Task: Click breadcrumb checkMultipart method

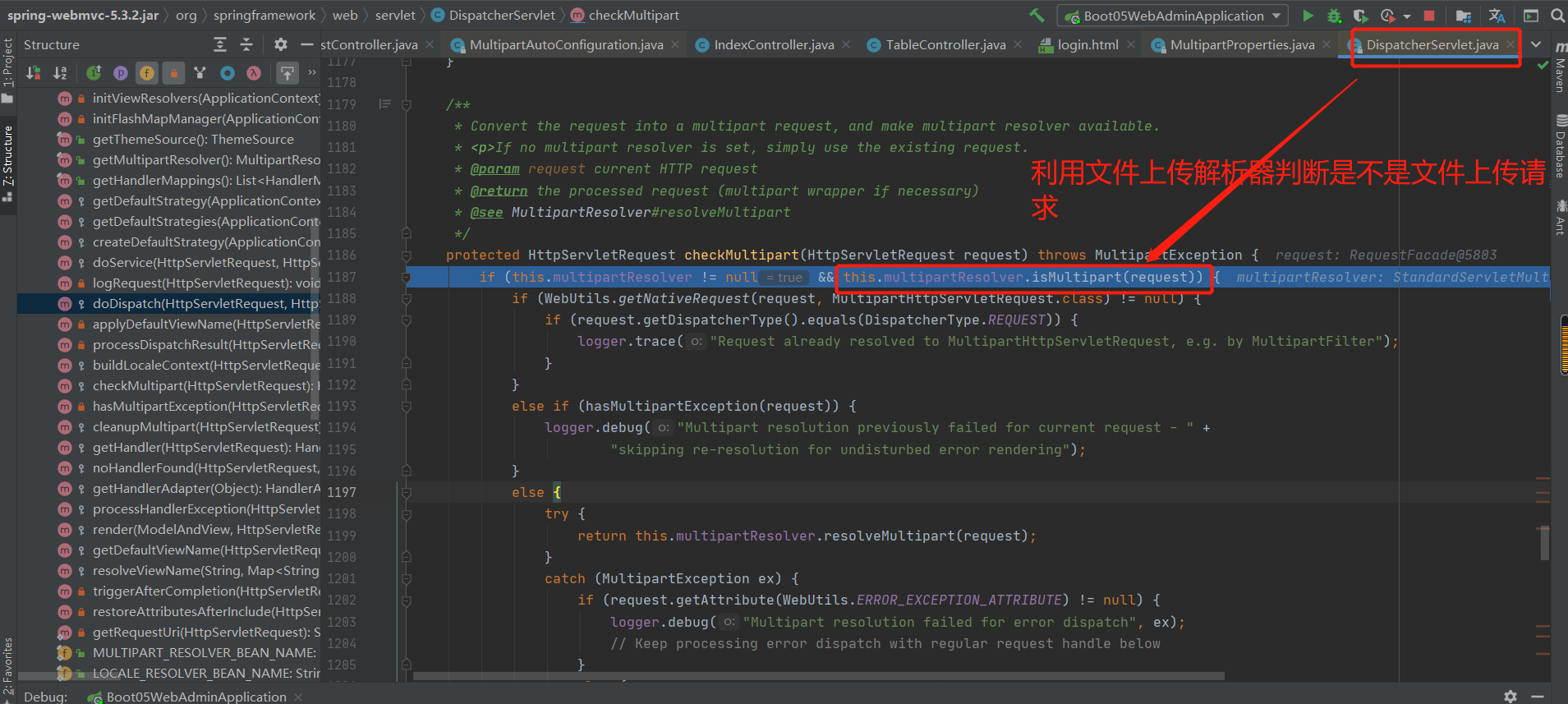Action: (624, 16)
